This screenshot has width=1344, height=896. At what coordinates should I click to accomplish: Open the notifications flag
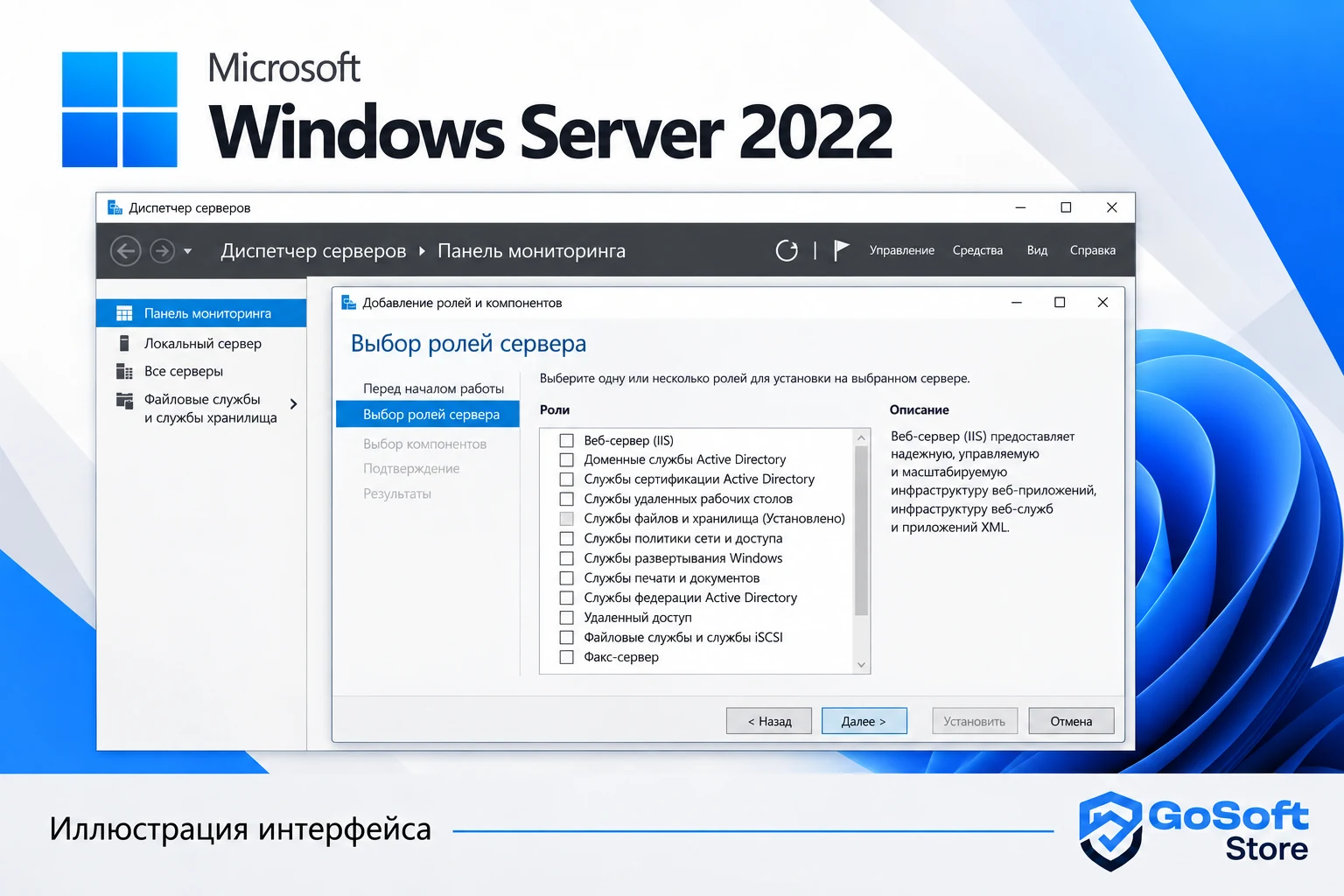[841, 250]
